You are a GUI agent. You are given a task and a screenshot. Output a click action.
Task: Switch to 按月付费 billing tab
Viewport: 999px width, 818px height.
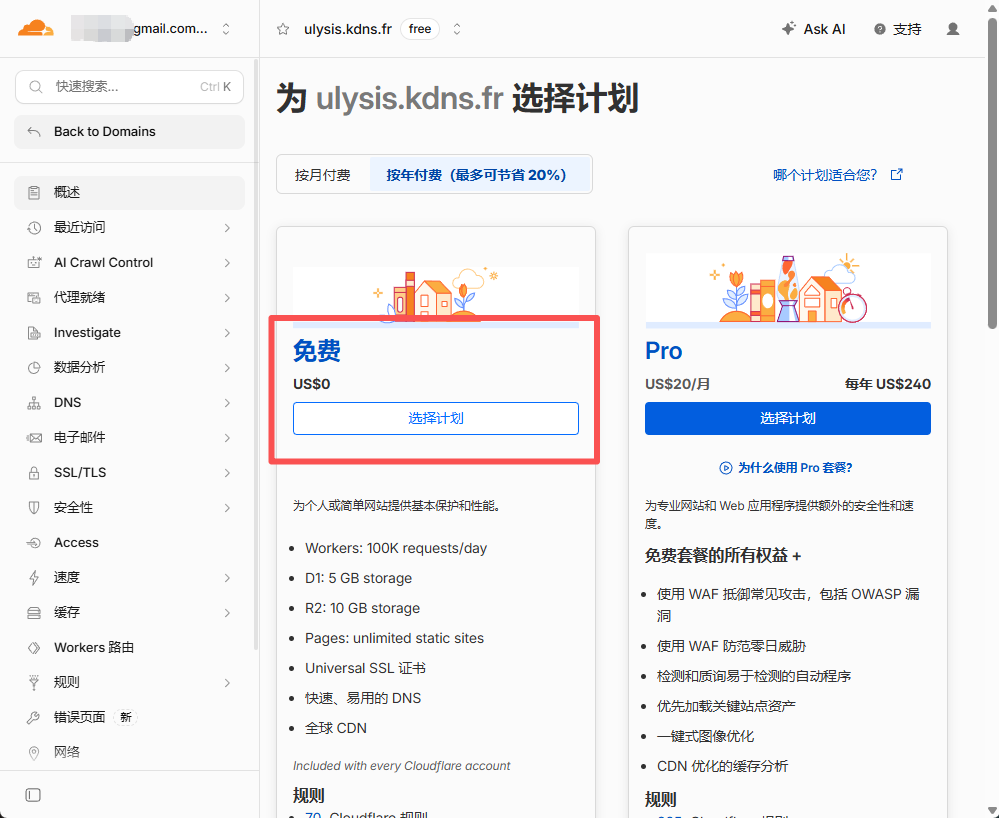[x=323, y=175]
